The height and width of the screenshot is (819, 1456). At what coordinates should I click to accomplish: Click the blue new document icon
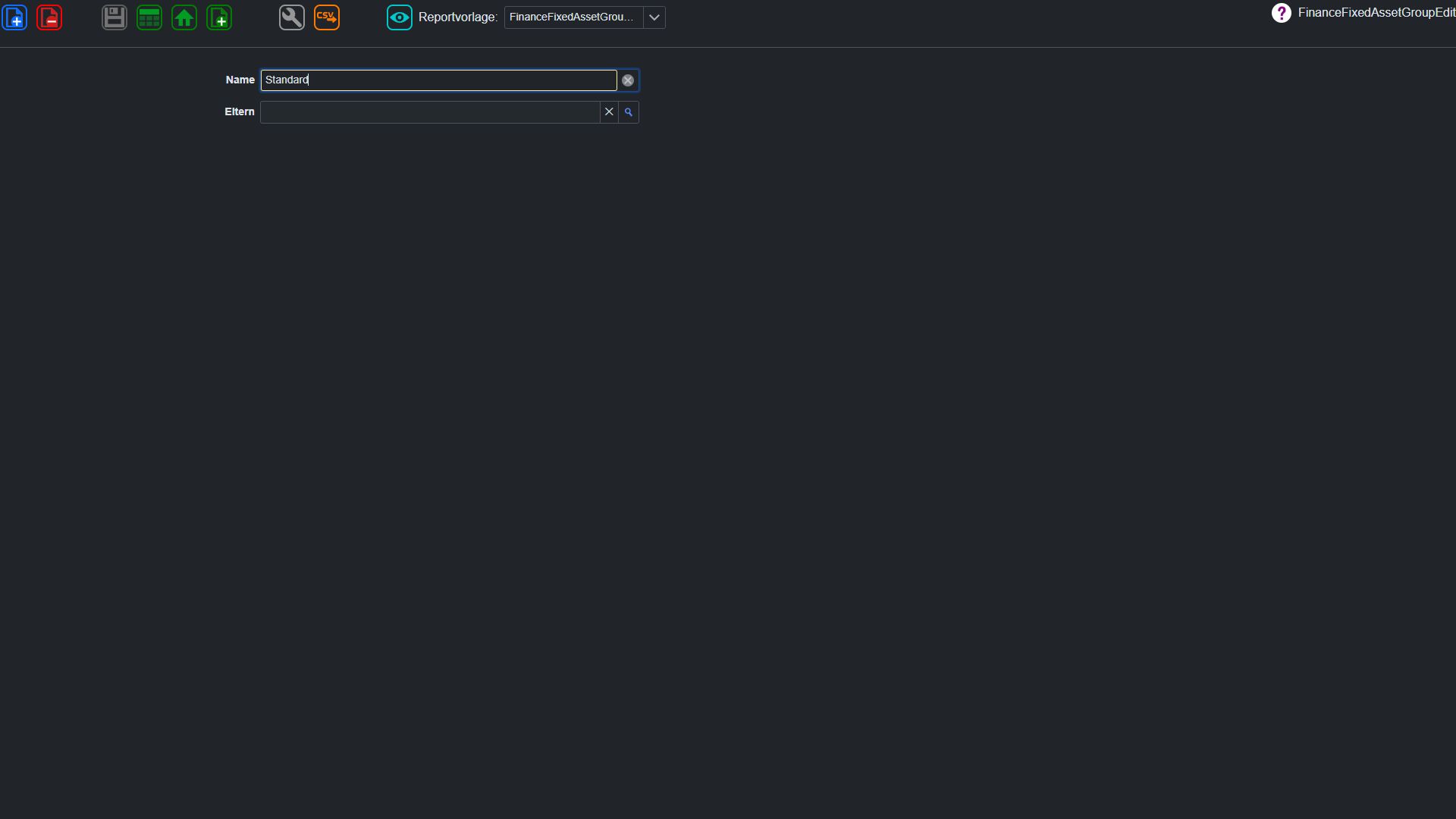pos(14,17)
